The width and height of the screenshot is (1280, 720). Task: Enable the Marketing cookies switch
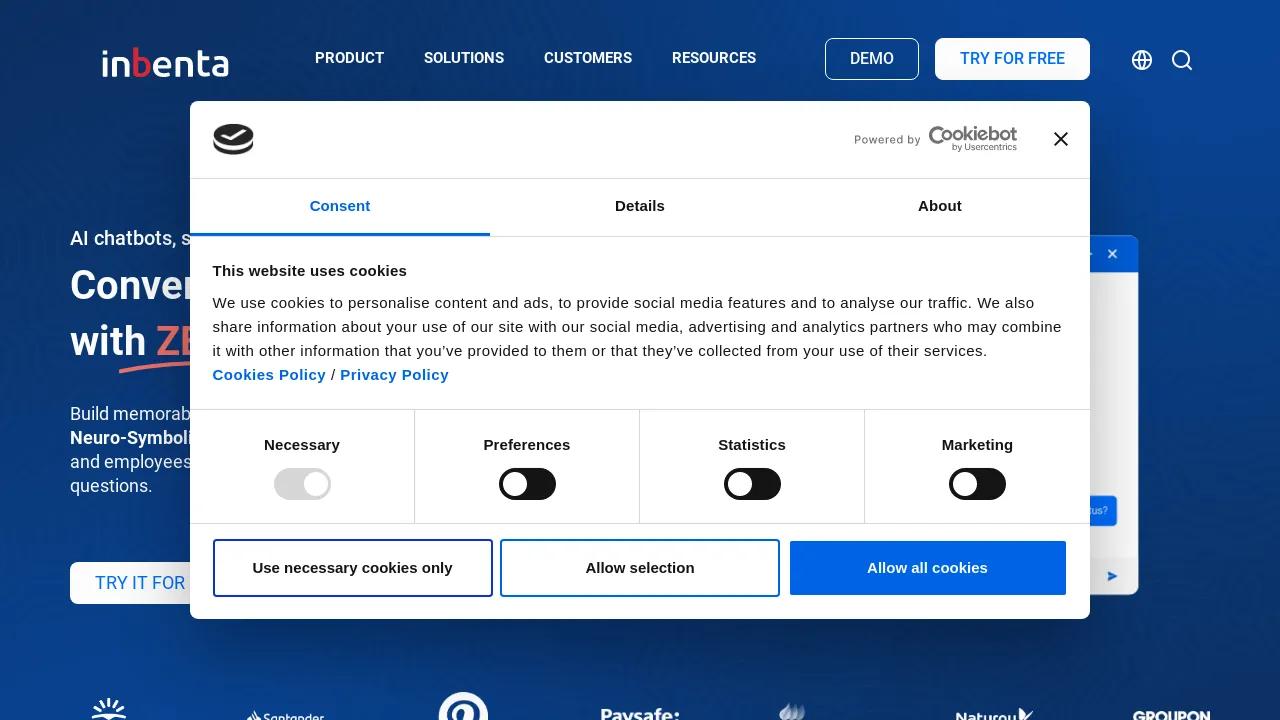coord(977,484)
